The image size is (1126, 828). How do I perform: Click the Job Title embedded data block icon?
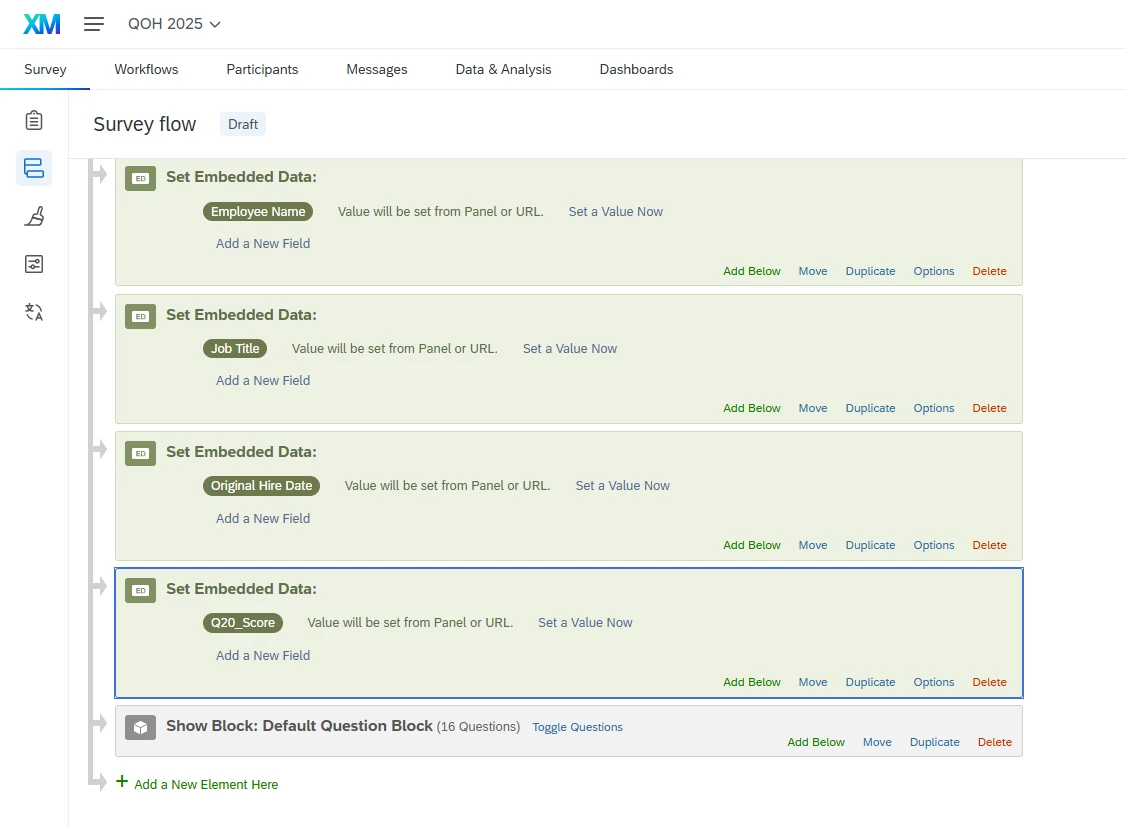coord(140,316)
